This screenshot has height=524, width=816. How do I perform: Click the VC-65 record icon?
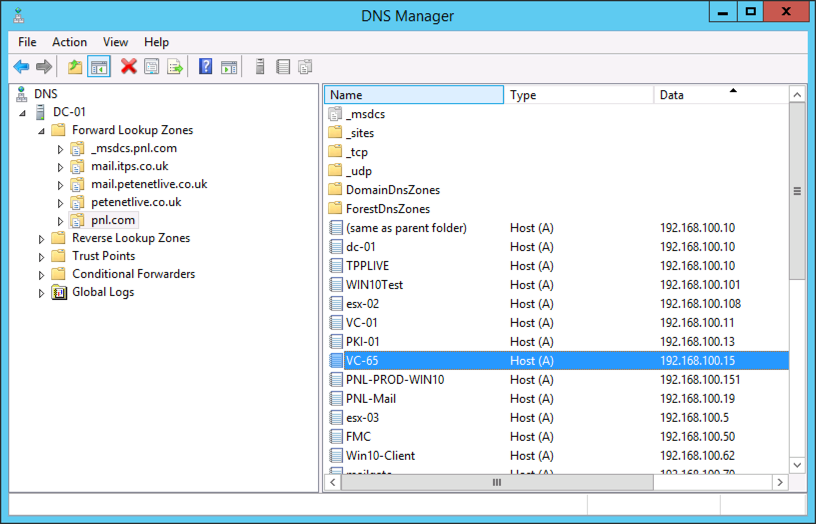tap(336, 361)
